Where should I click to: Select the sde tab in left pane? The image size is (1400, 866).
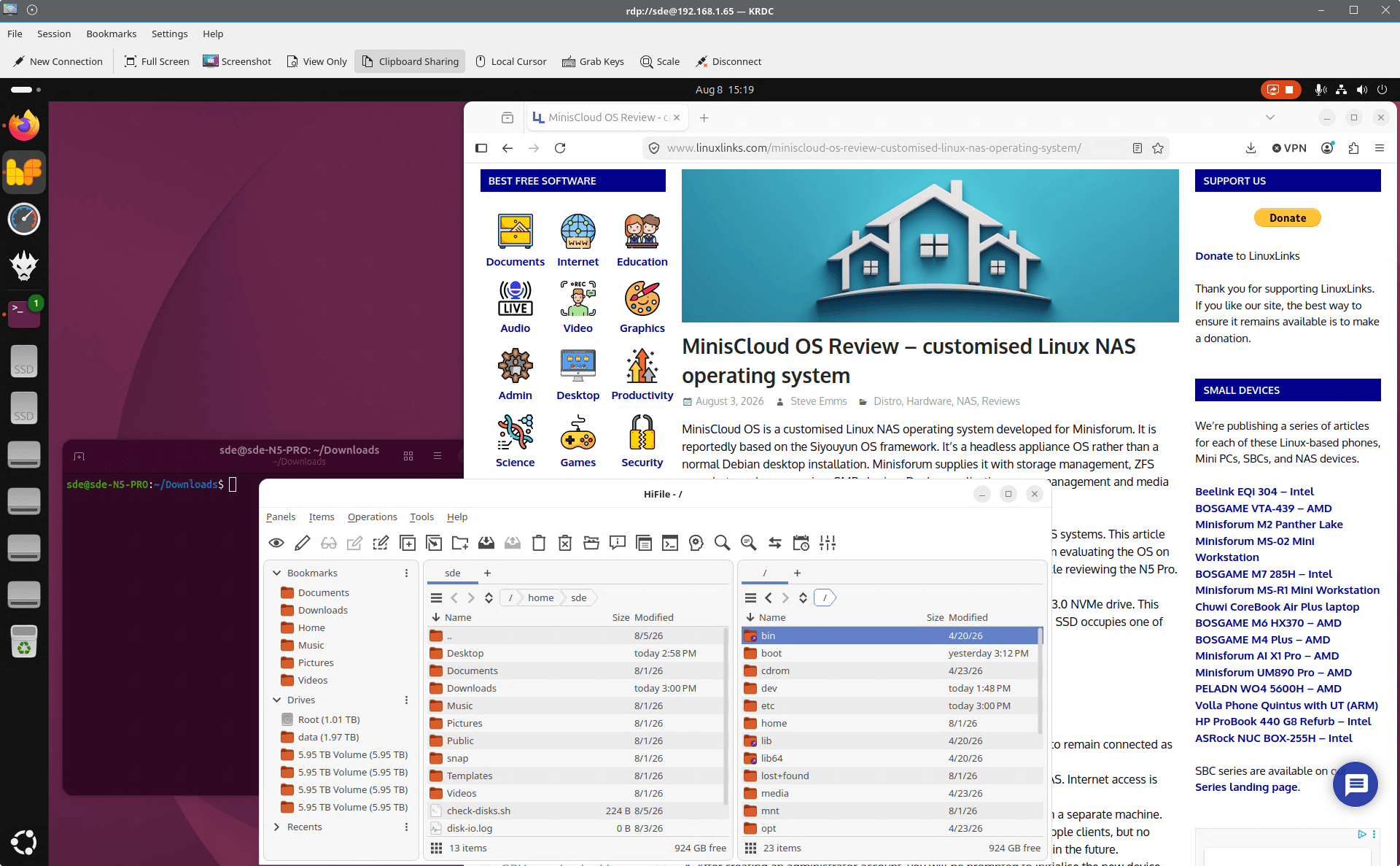coord(452,573)
